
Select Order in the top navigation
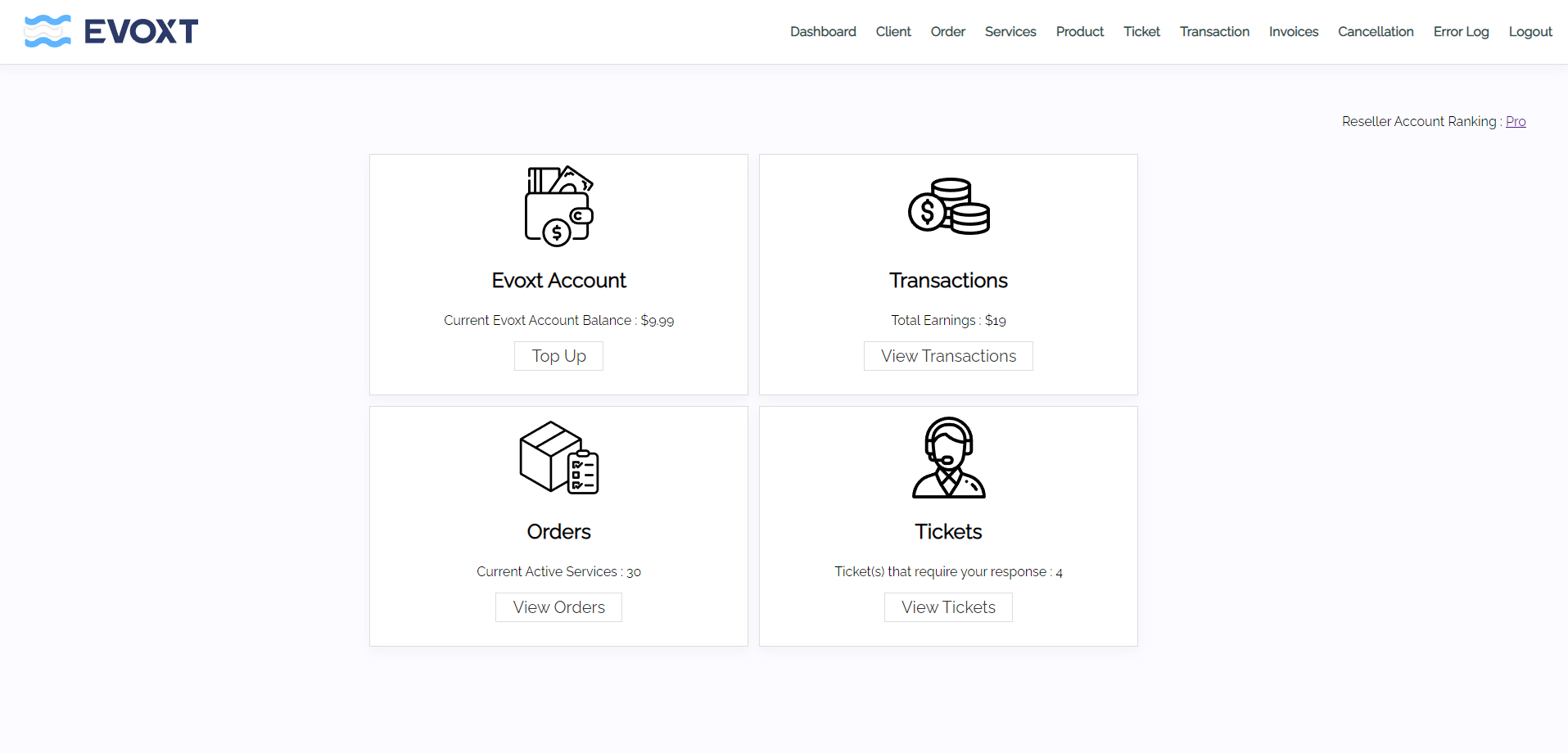tap(948, 32)
